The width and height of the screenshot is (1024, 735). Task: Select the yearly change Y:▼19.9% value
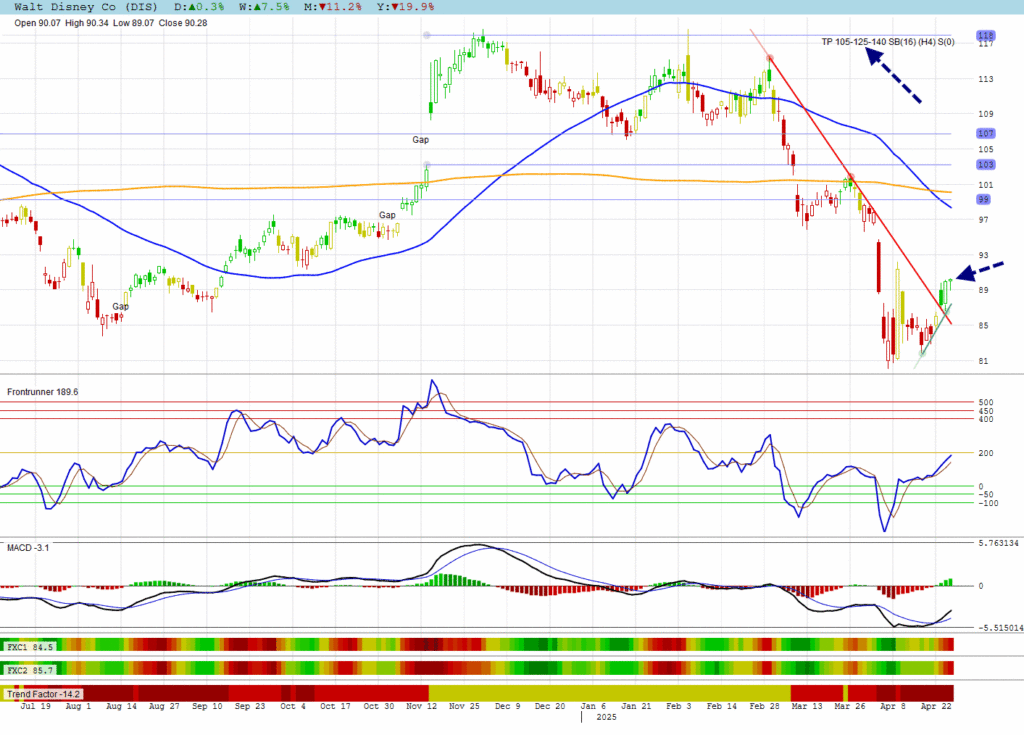click(405, 7)
